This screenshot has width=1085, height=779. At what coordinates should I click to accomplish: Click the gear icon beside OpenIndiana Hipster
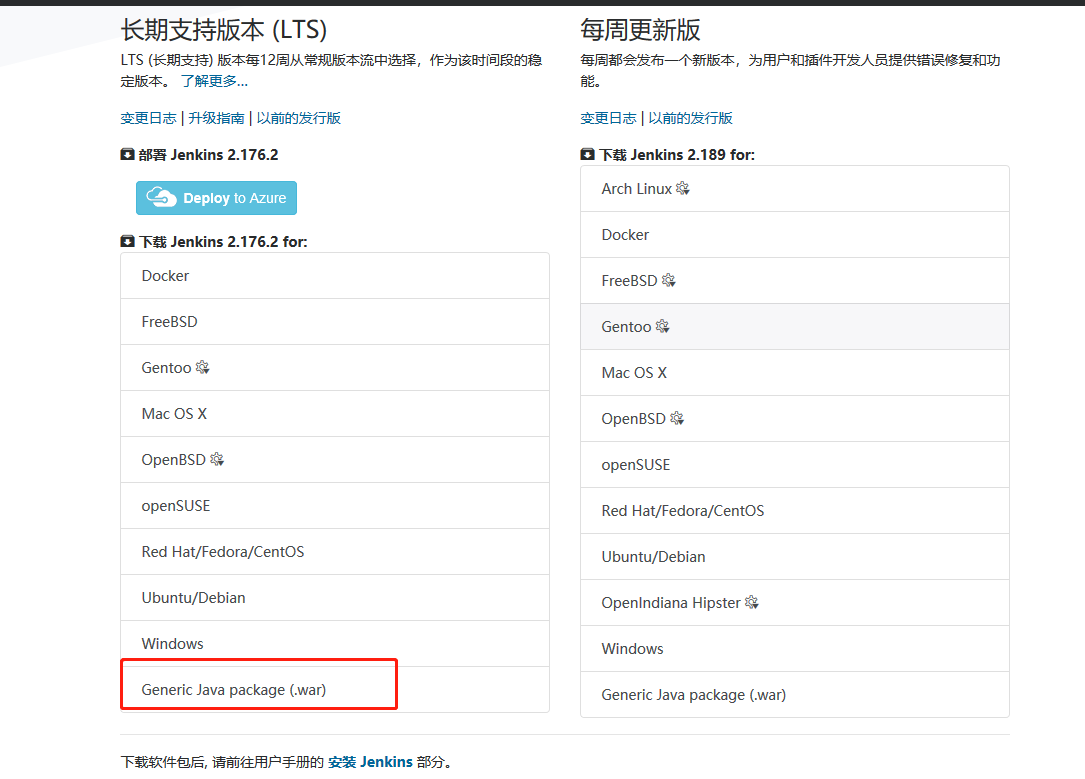[x=751, y=602]
